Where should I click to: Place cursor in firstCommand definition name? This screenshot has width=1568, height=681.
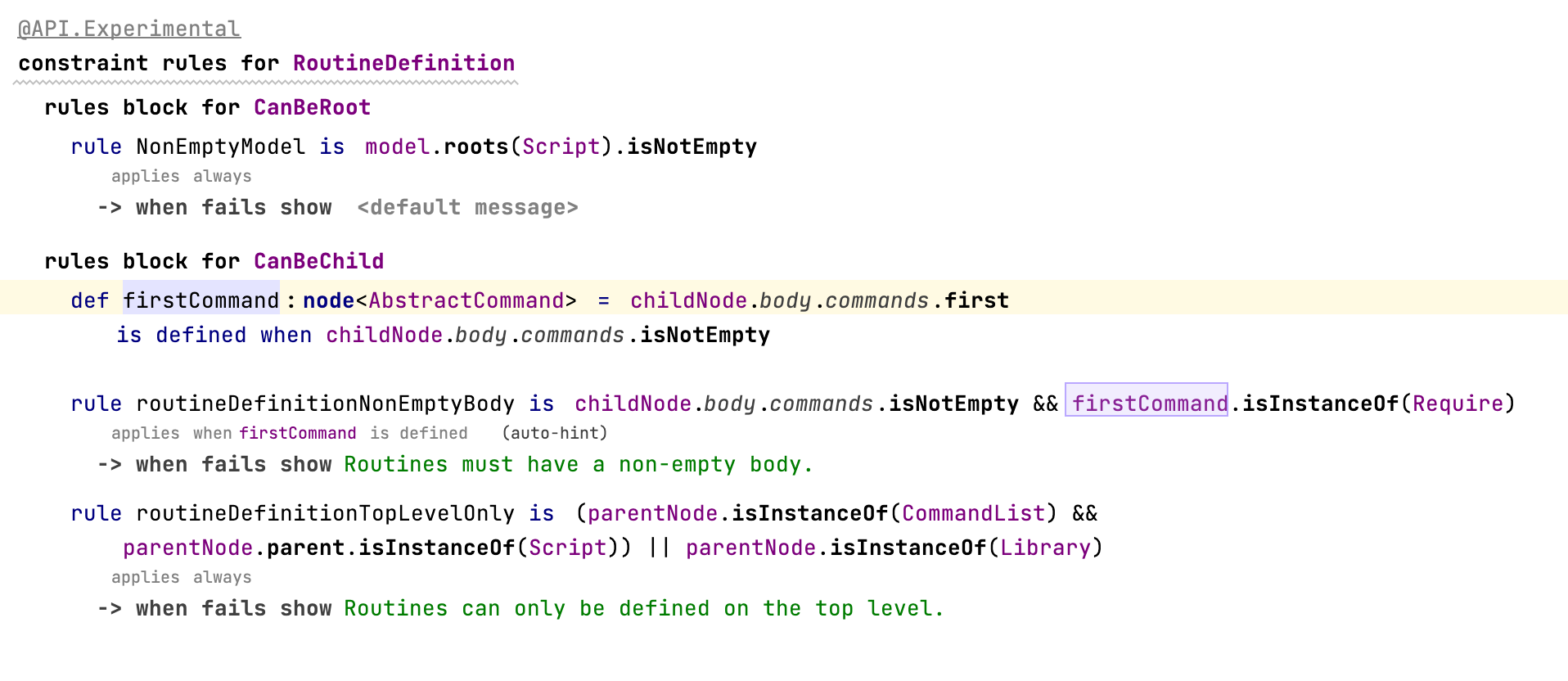[x=201, y=300]
